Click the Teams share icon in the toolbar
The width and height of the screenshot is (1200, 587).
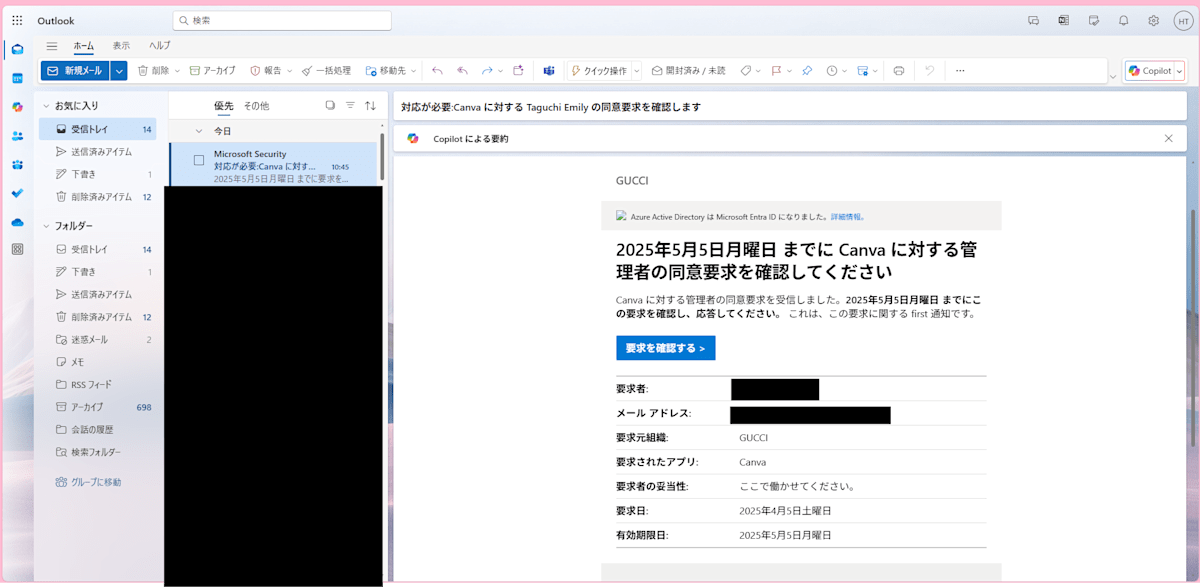(549, 71)
